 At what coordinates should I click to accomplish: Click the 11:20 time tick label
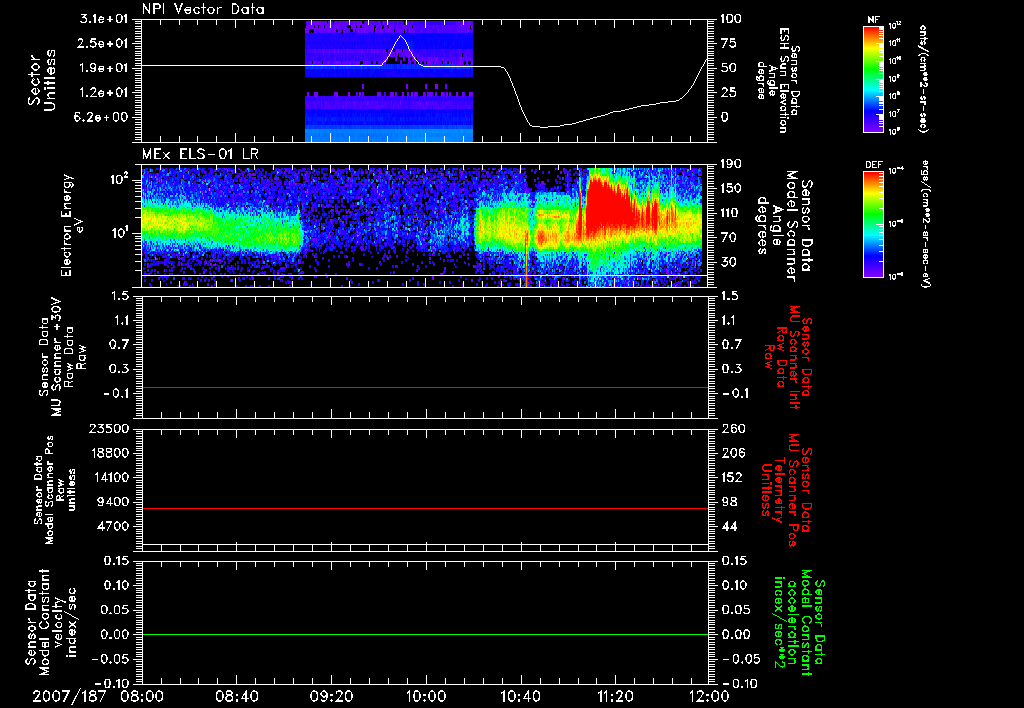pyautogui.click(x=615, y=696)
